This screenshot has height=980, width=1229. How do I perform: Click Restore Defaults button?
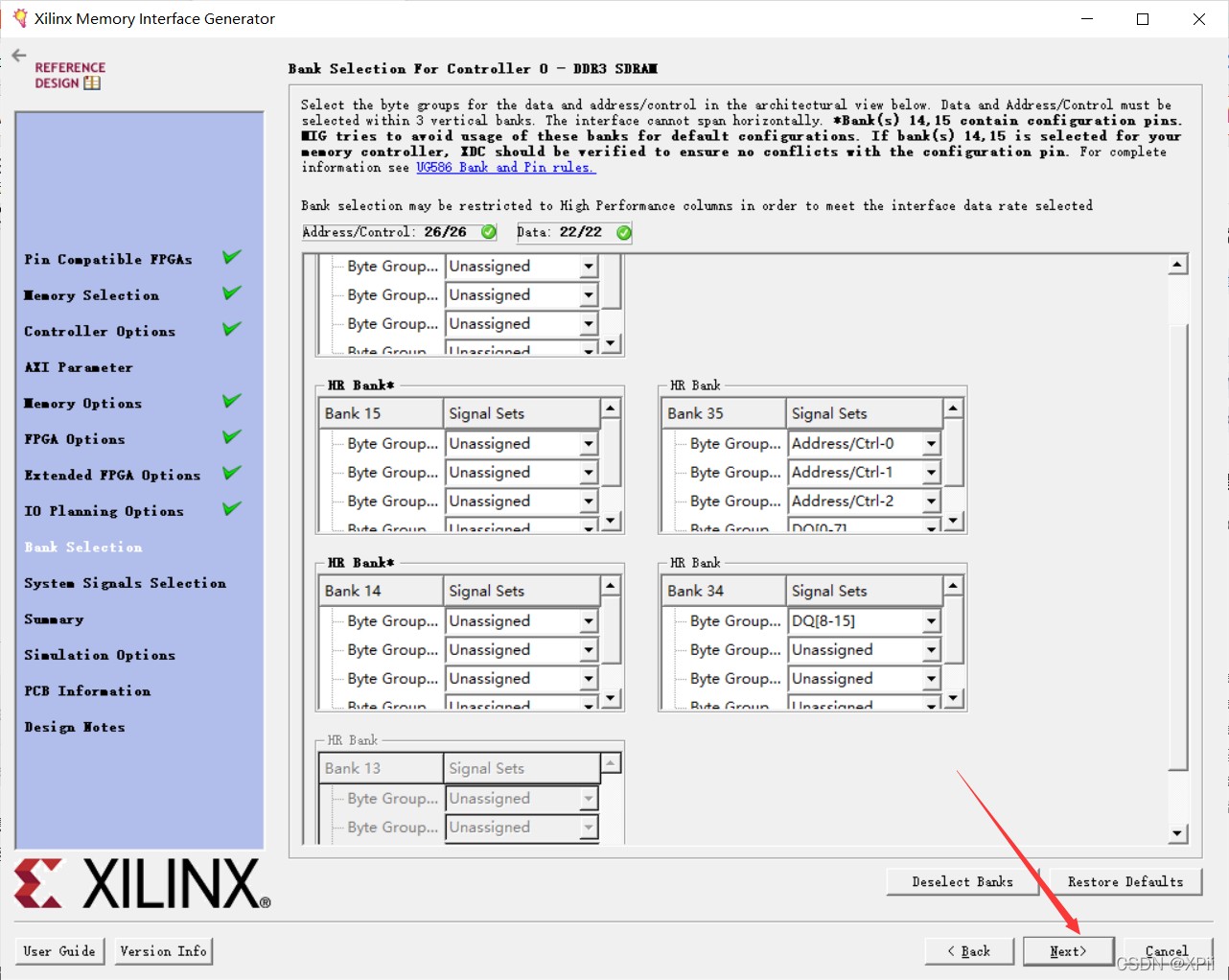tap(1125, 881)
